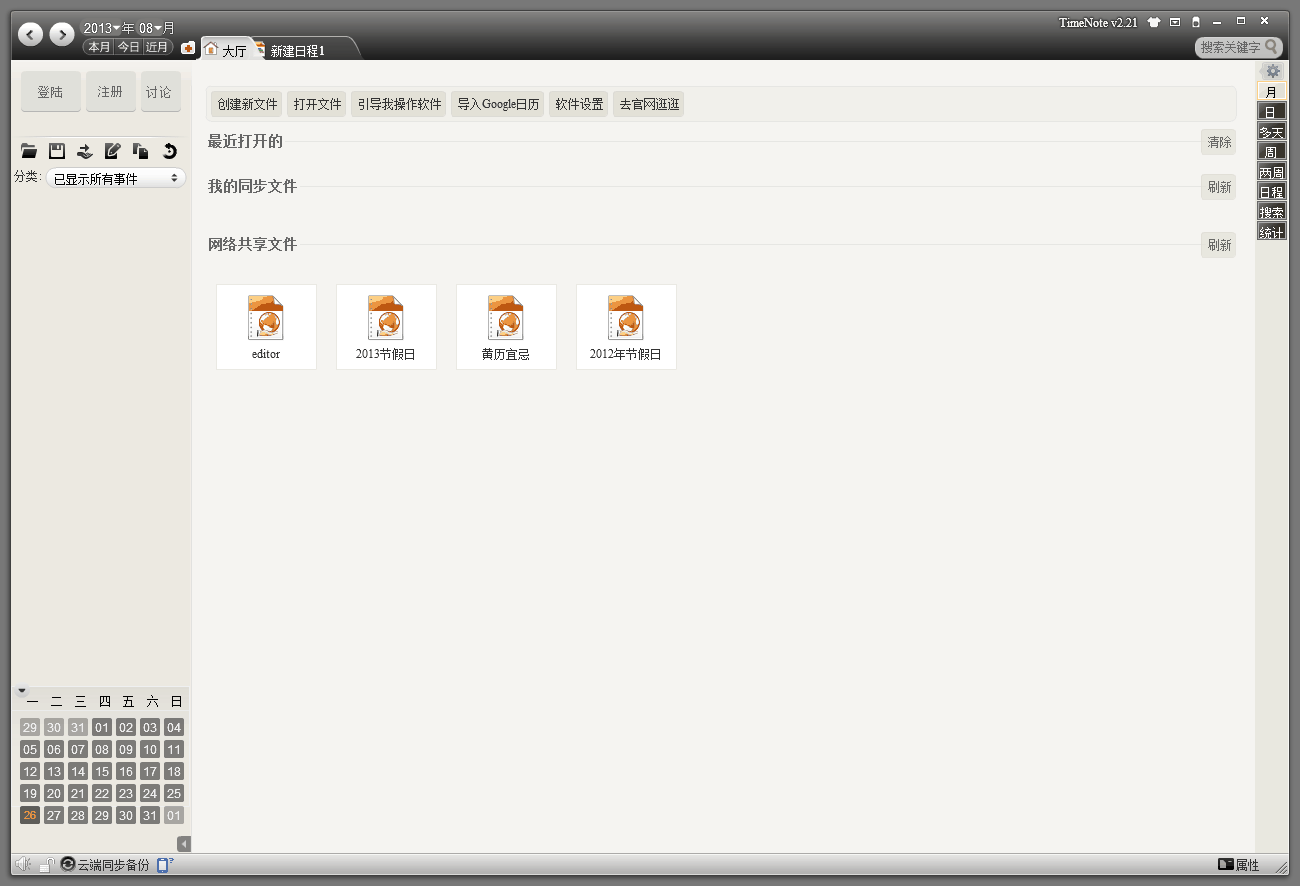
Task: Click the edit pencil icon in sidebar
Action: pyautogui.click(x=113, y=151)
